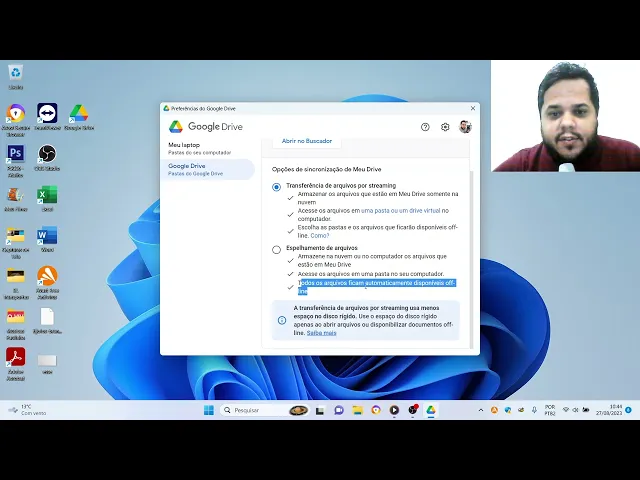Open the clock and date in taskbar

(x=609, y=410)
